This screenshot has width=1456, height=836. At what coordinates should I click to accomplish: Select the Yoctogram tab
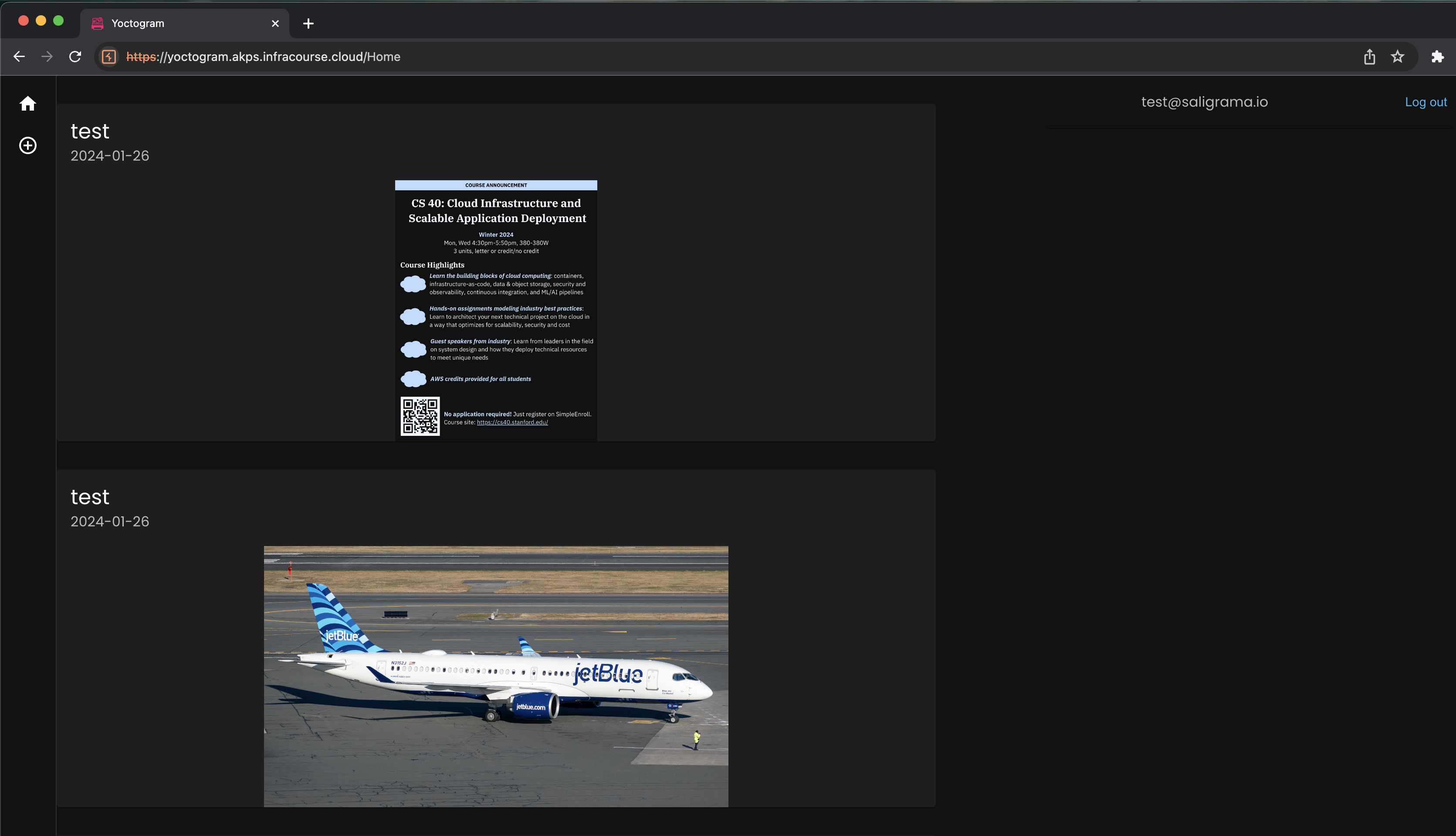pyautogui.click(x=173, y=24)
